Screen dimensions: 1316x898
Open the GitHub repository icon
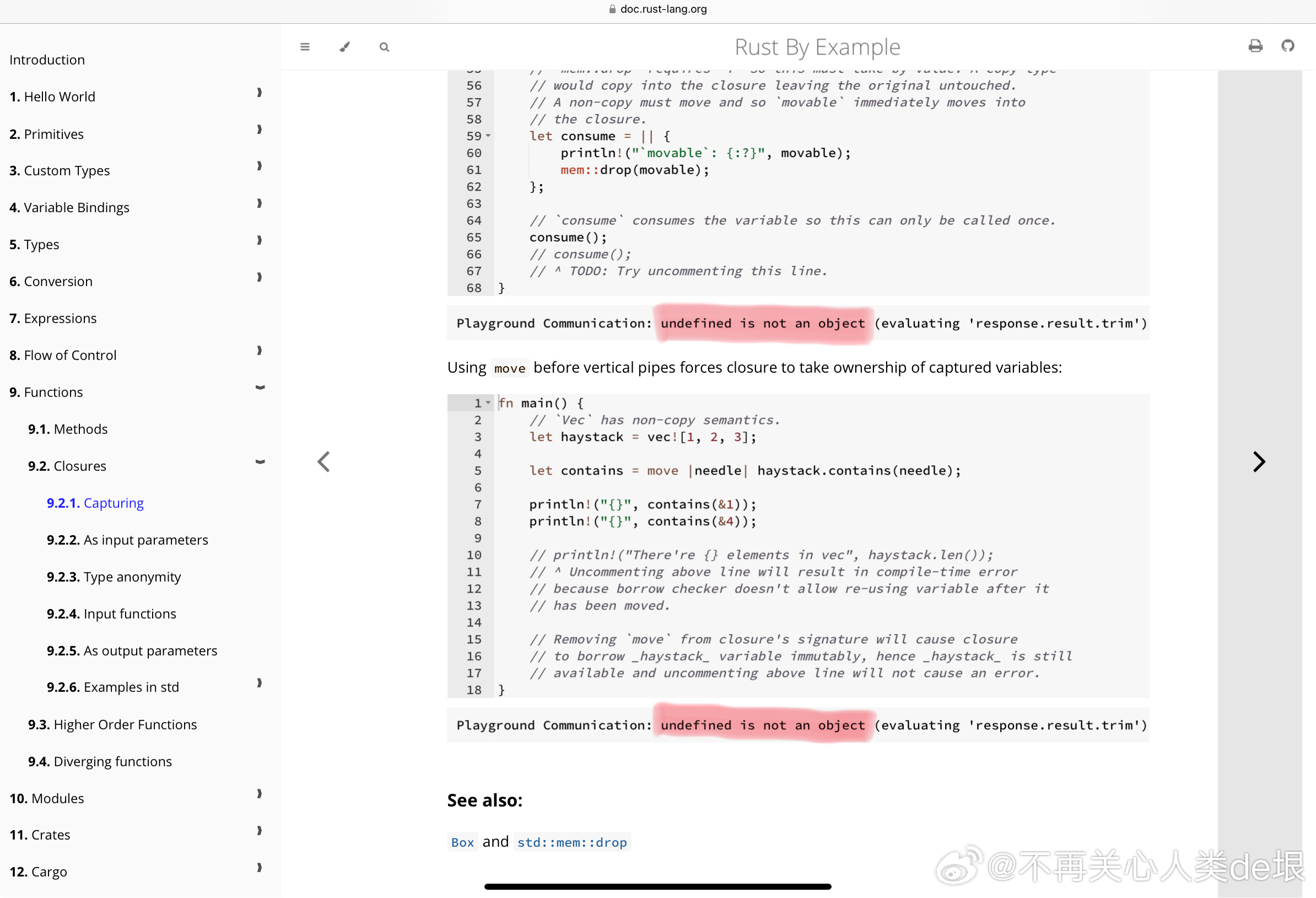[1288, 46]
